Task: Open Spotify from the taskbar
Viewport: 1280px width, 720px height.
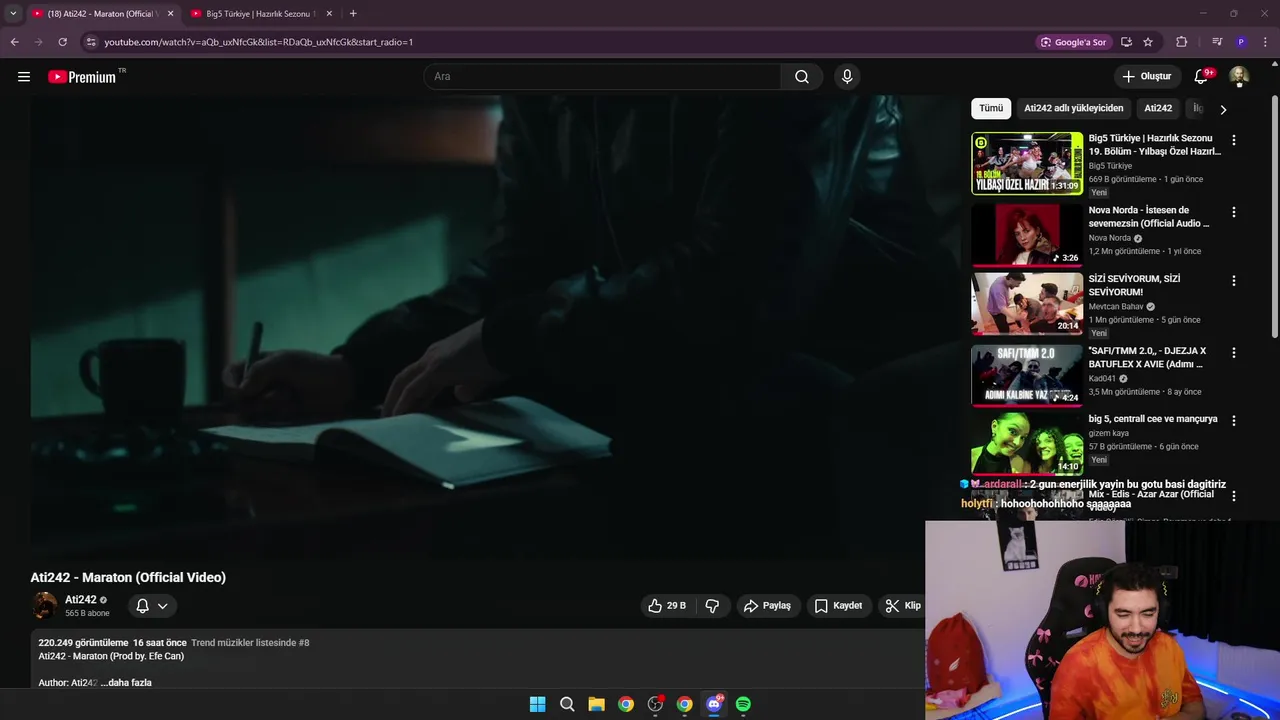Action: pyautogui.click(x=743, y=704)
